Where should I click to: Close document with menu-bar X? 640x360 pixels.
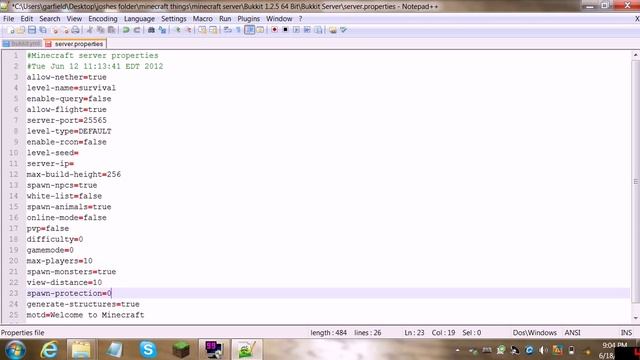[x=637, y=19]
